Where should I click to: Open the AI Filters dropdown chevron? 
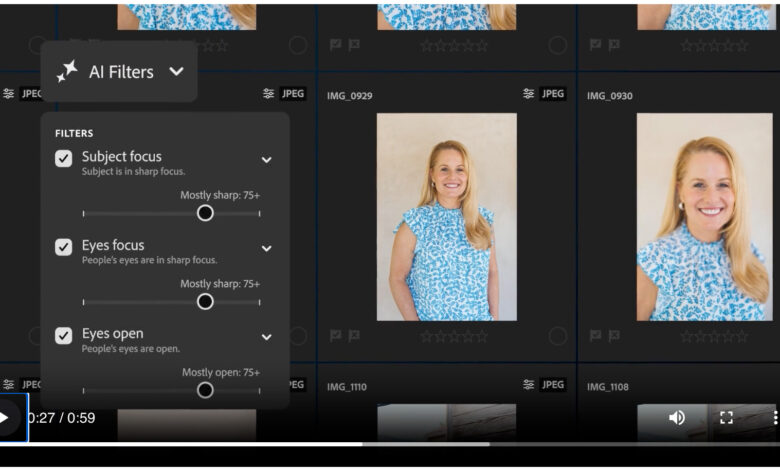[176, 72]
